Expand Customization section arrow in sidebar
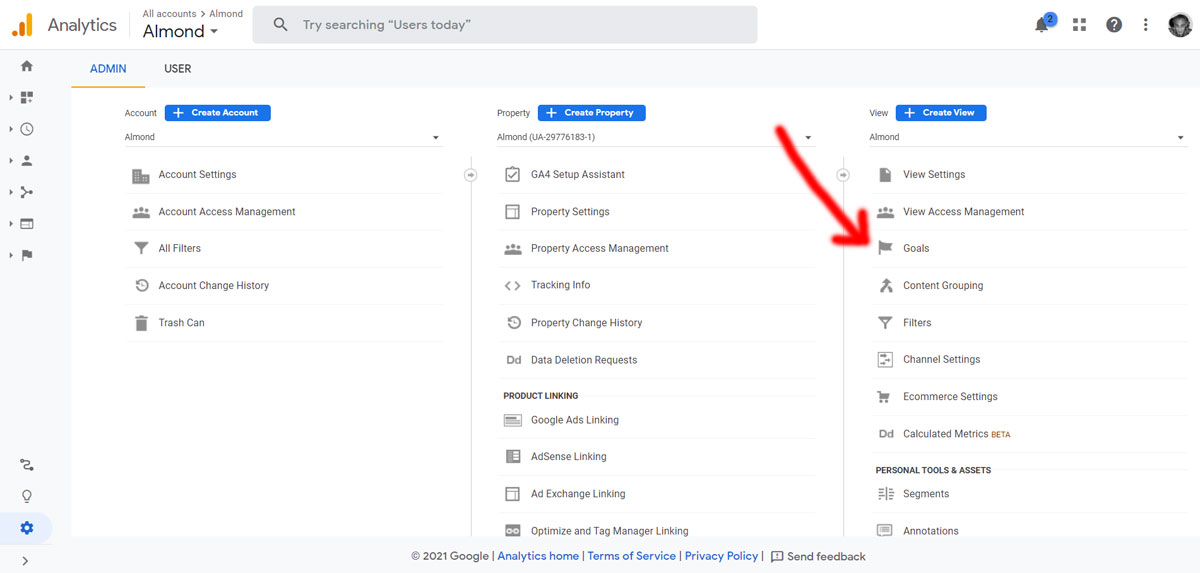Viewport: 1200px width, 573px height. pyautogui.click(x=11, y=98)
